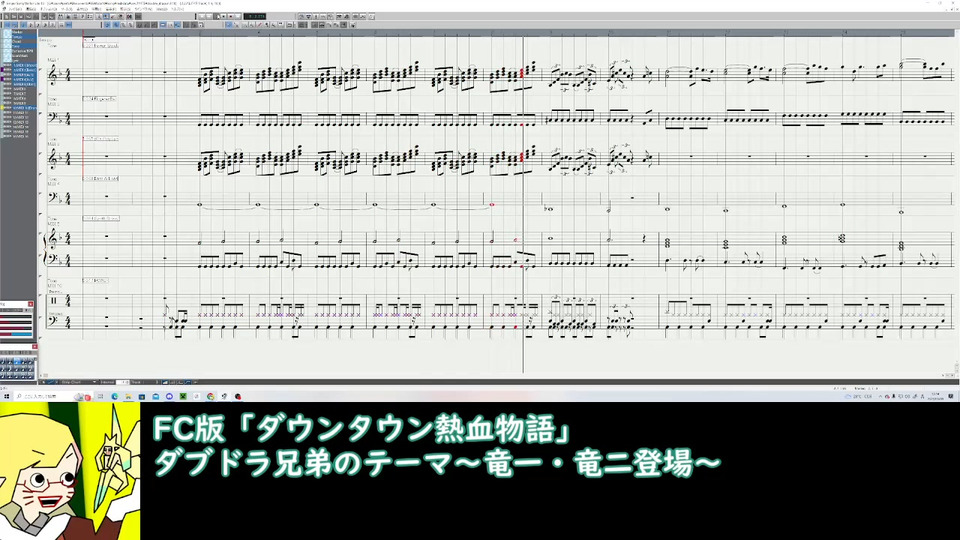Adjust the bottom blue slider in the mixer panel
This screenshot has width=960, height=540.
tap(16, 334)
